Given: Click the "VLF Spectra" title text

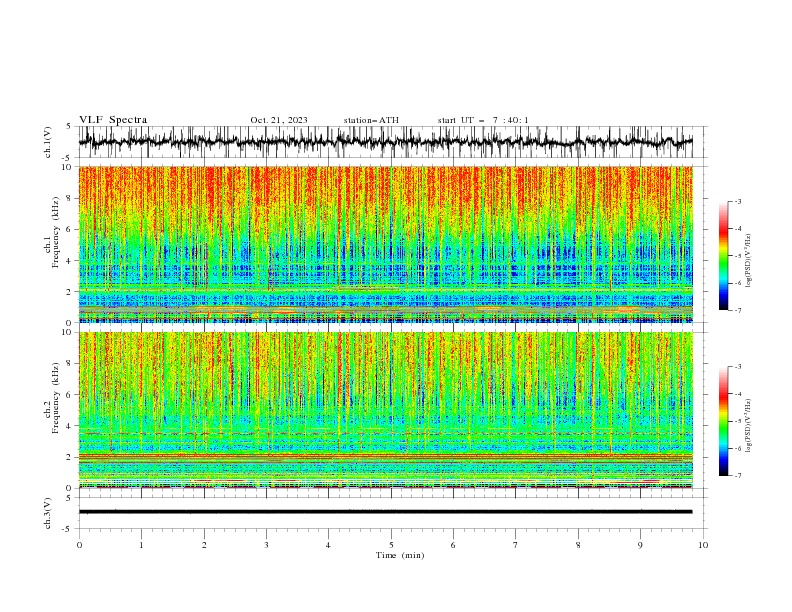Looking at the screenshot, I should coord(113,120).
